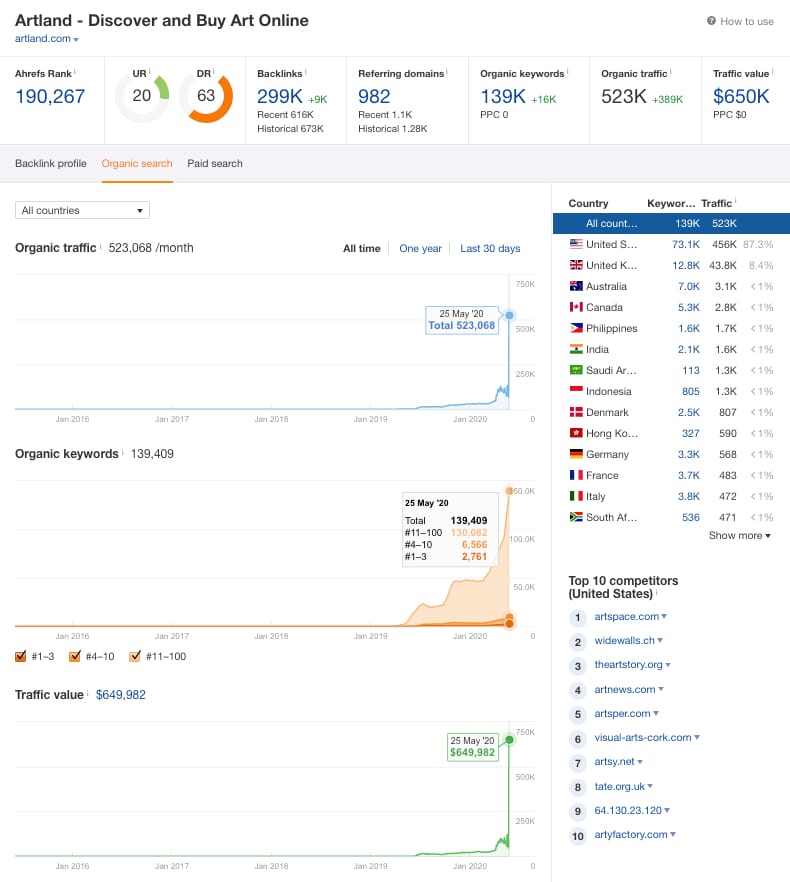Viewport: 790px width, 882px height.
Task: Click the Canada flag icon
Action: coord(576,307)
